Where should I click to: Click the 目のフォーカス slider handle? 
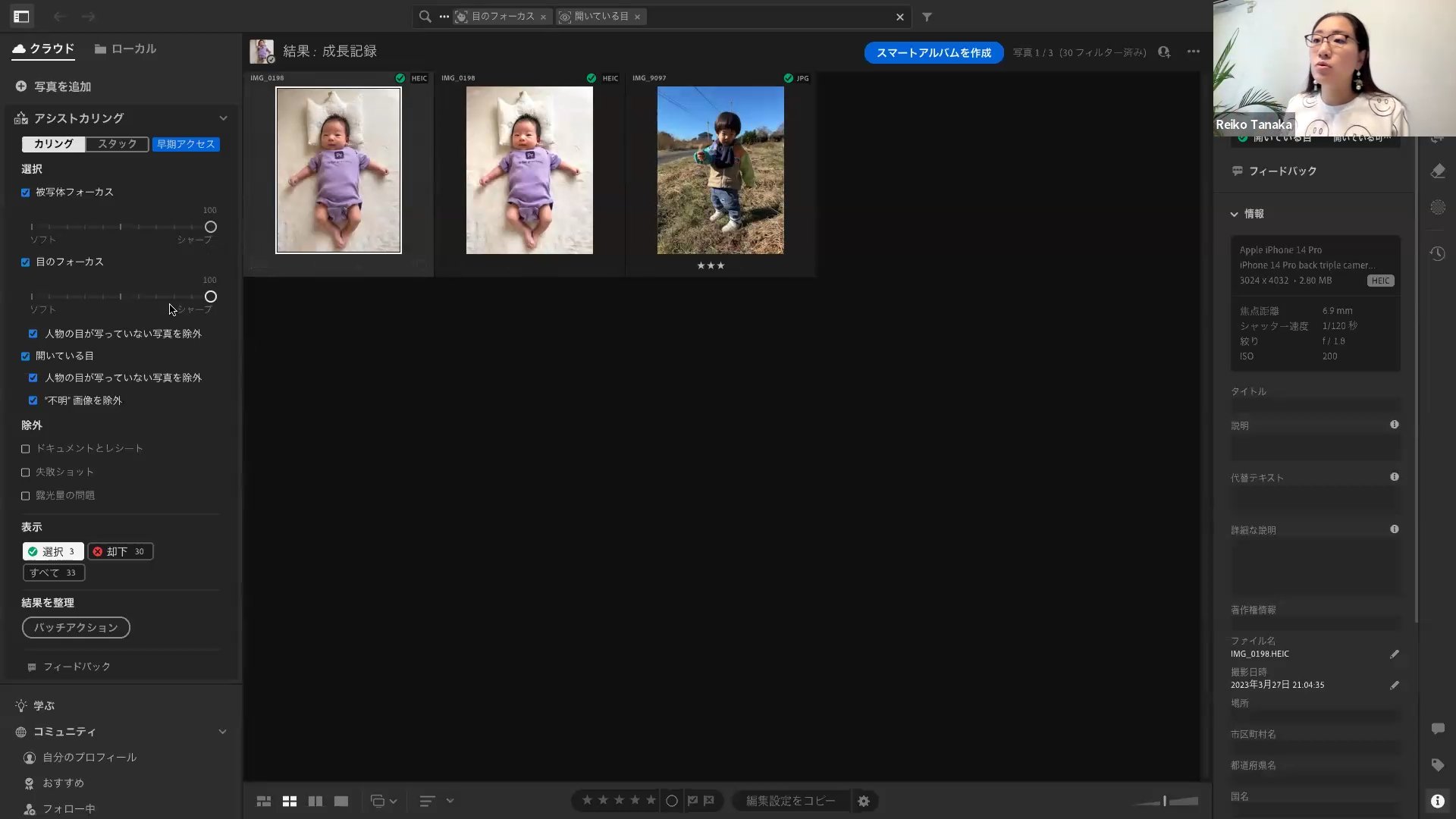(x=211, y=297)
